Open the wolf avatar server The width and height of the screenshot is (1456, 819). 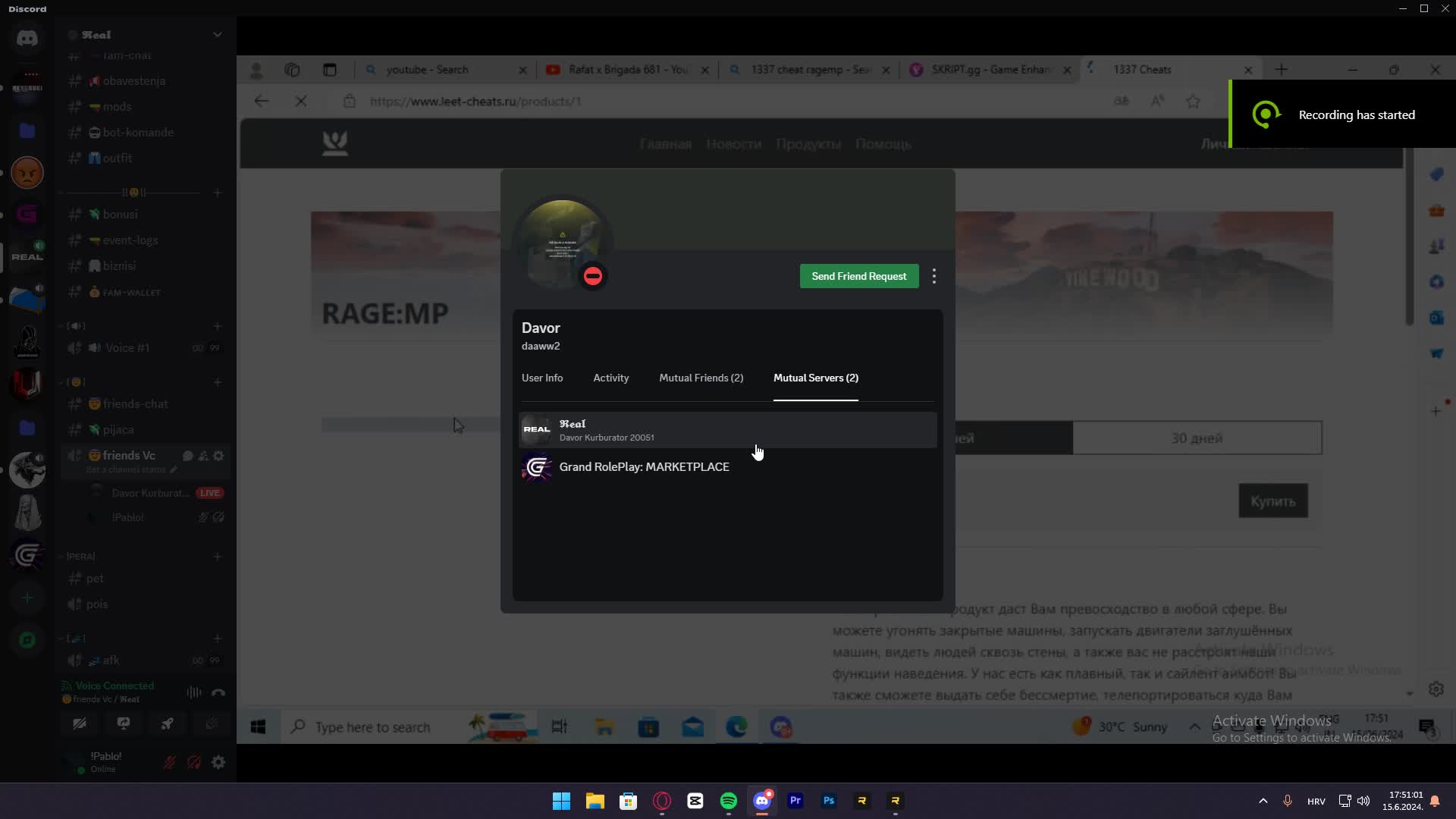[x=27, y=470]
